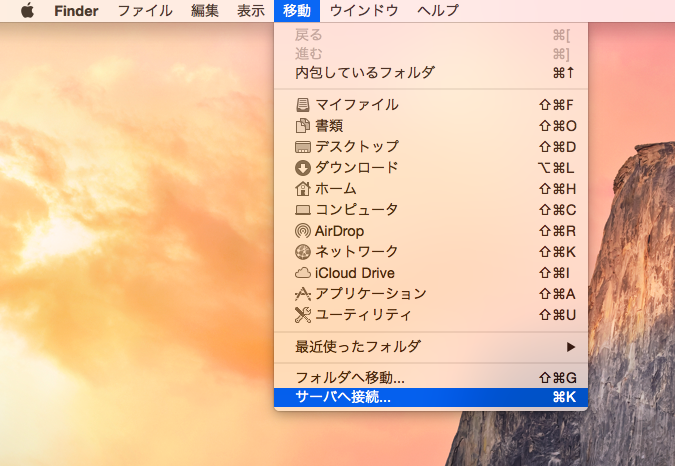This screenshot has width=675, height=466.
Task: Select ユーティリティ menu item
Action: tap(431, 315)
